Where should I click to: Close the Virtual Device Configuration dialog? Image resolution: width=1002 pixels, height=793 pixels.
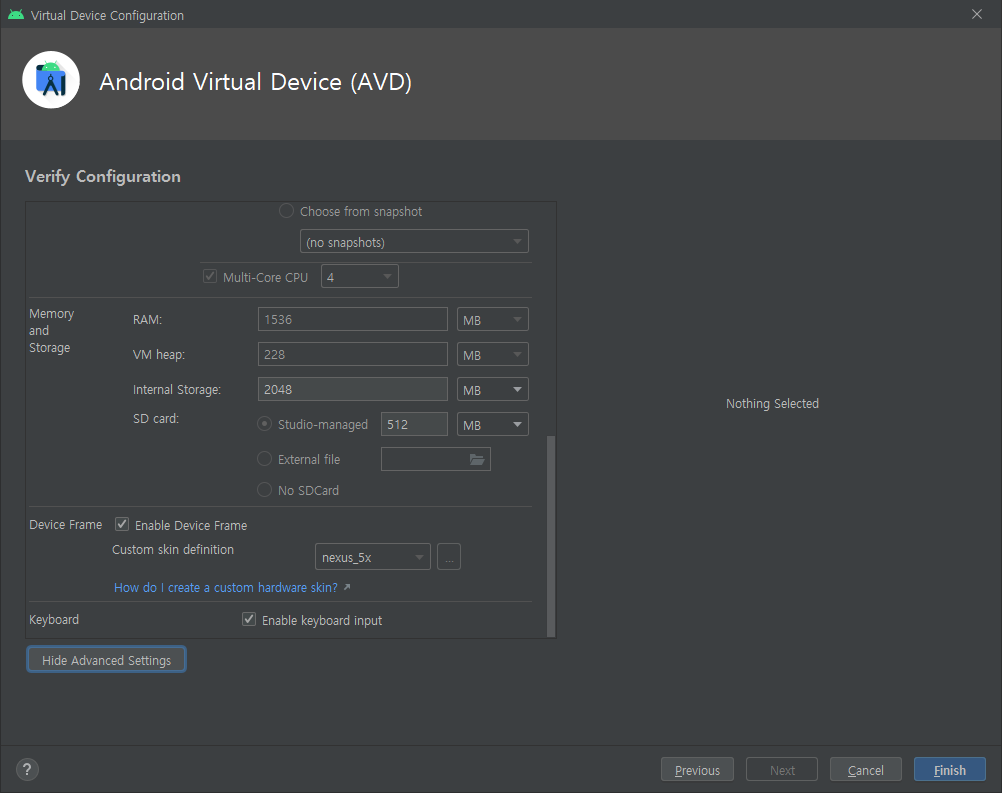pos(977,14)
